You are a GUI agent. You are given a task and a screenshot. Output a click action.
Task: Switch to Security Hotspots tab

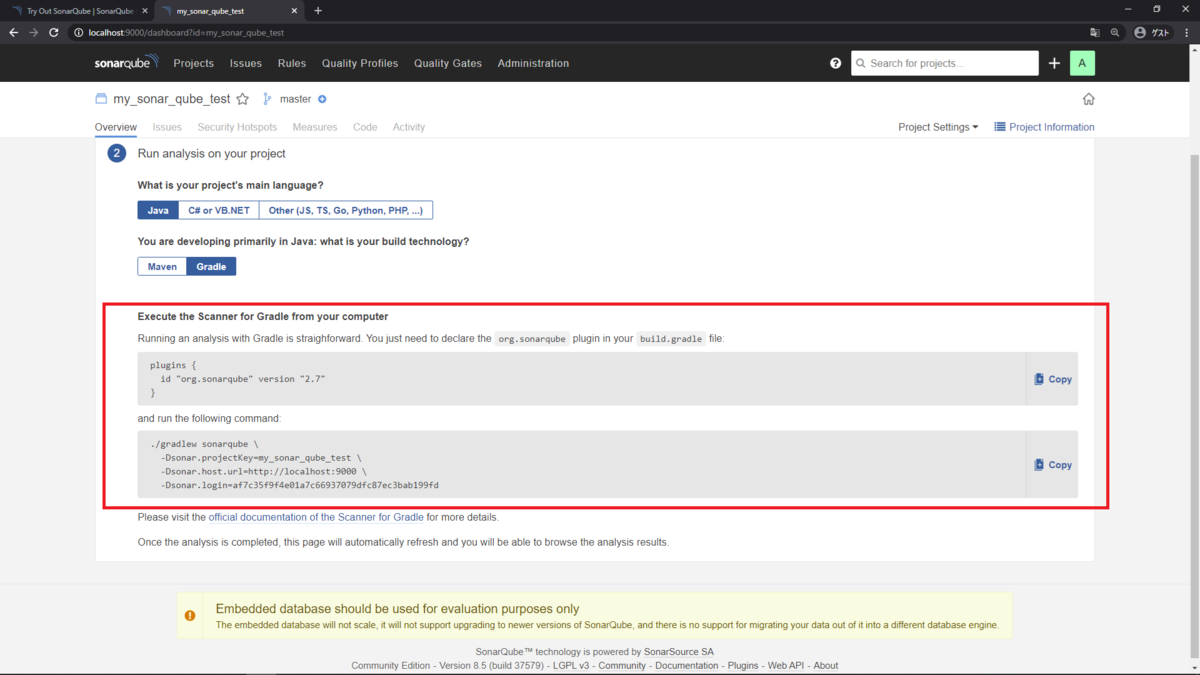click(237, 127)
